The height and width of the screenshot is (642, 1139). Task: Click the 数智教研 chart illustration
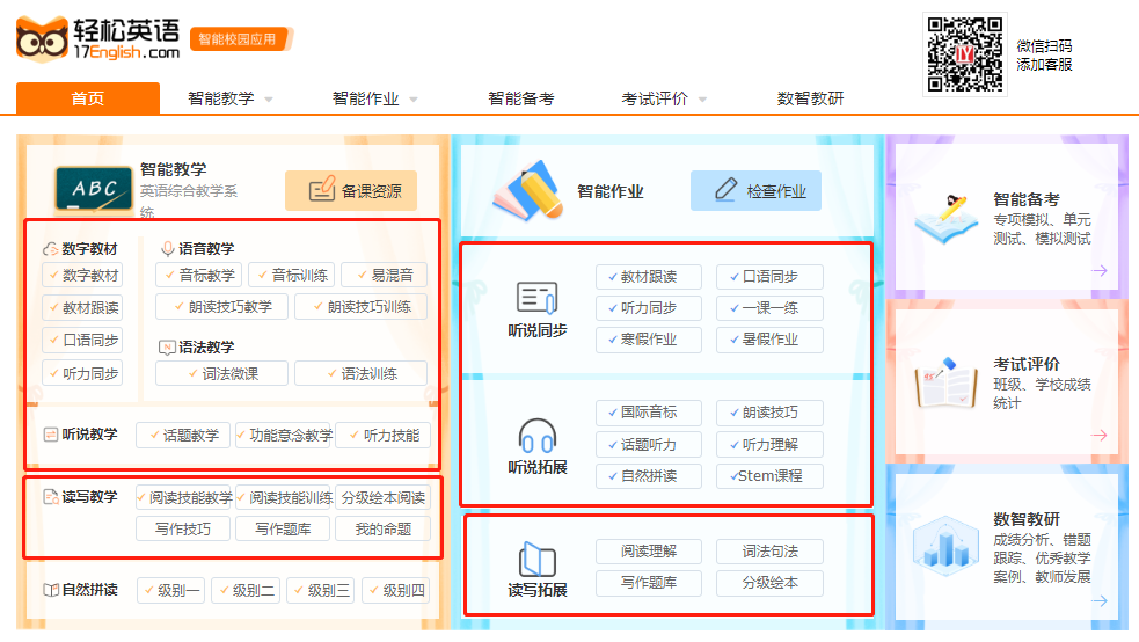(944, 546)
